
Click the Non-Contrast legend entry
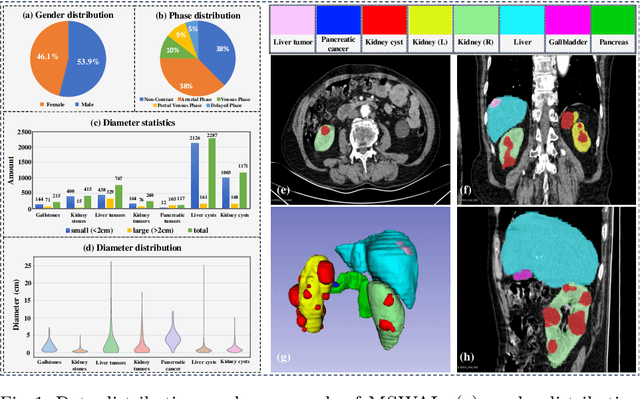click(157, 99)
